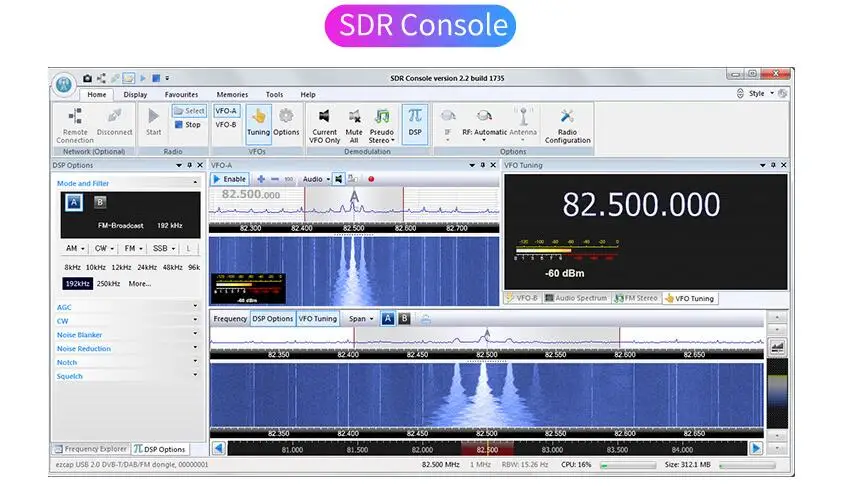Switch to the VFO-B panel tab
This screenshot has width=848, height=495.
pyautogui.click(x=522, y=298)
